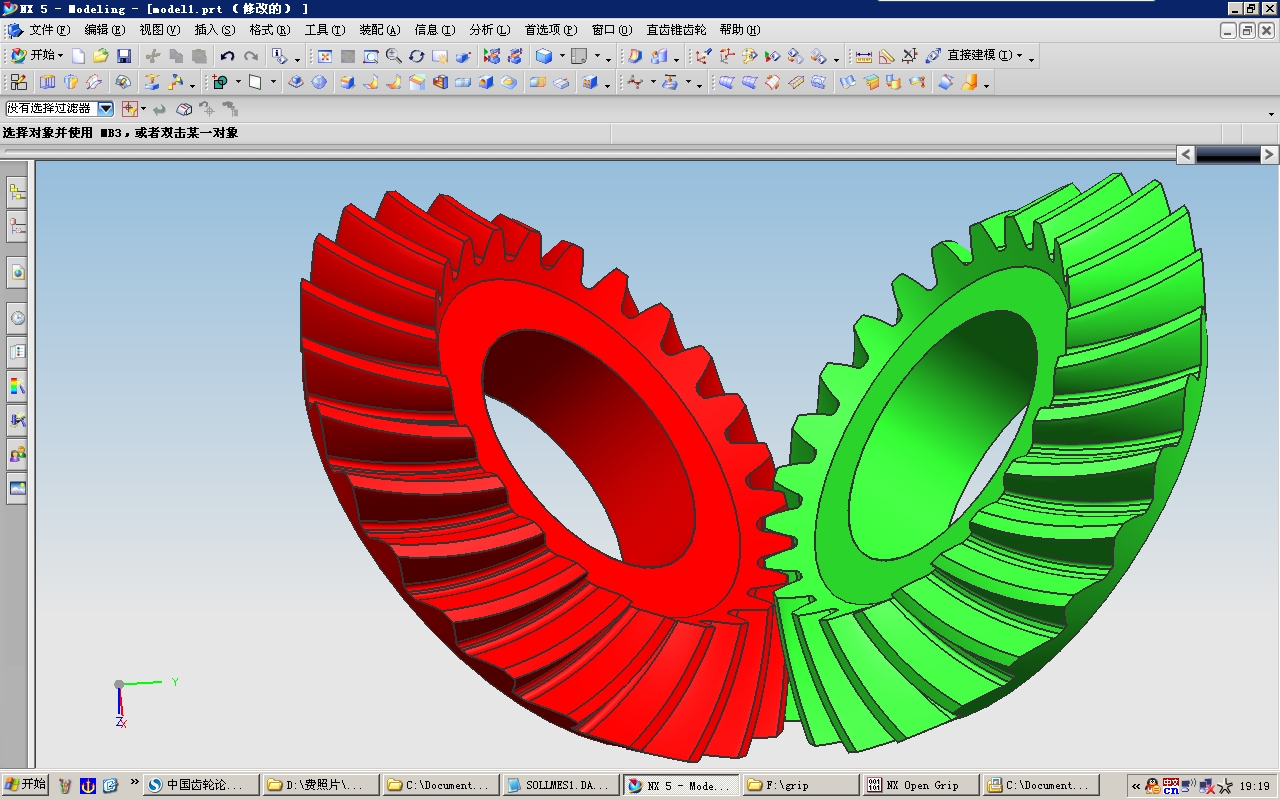
Task: Select the Pan view hand icon
Action: pos(440,56)
